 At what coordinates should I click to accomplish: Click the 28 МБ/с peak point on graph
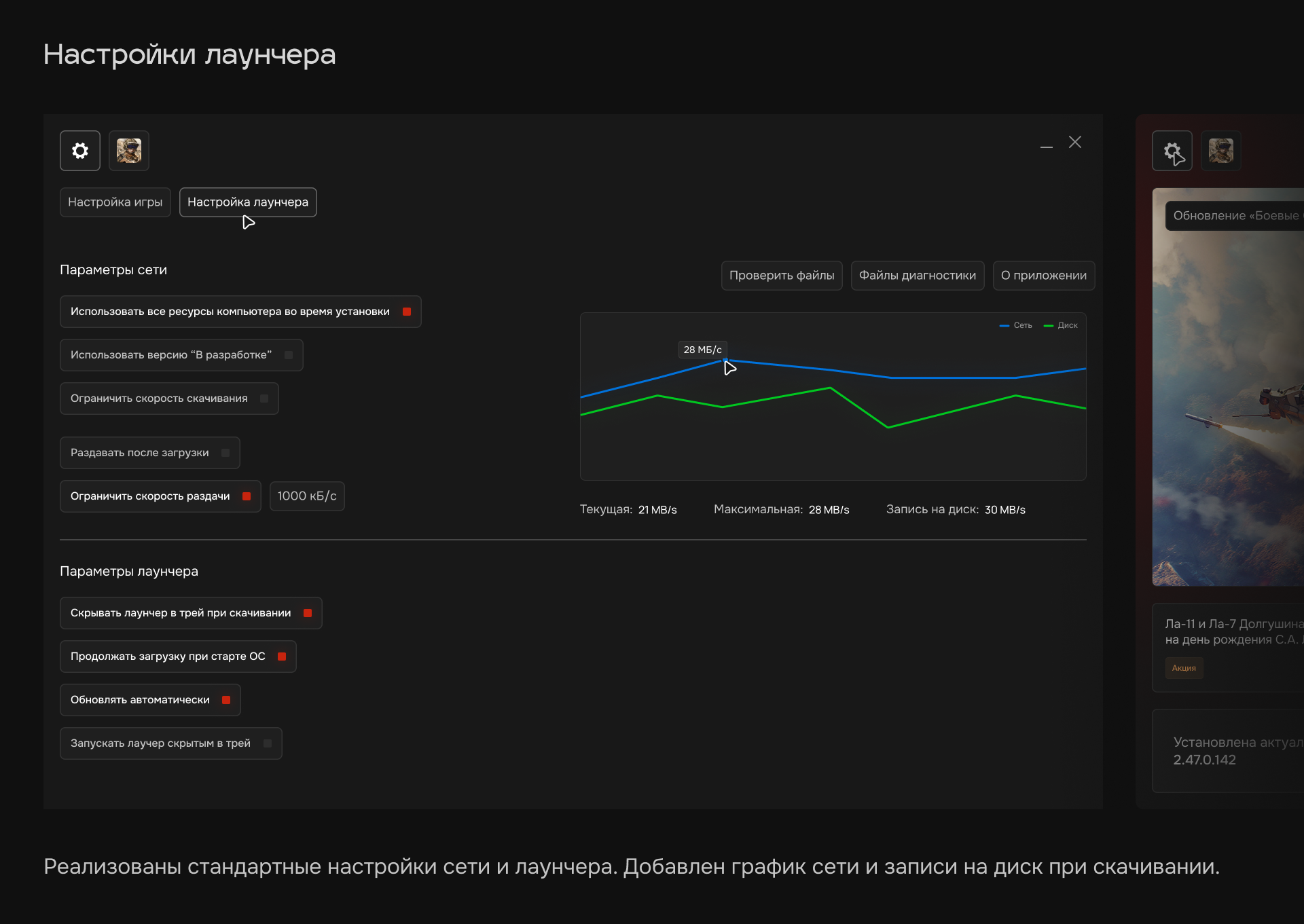click(725, 360)
